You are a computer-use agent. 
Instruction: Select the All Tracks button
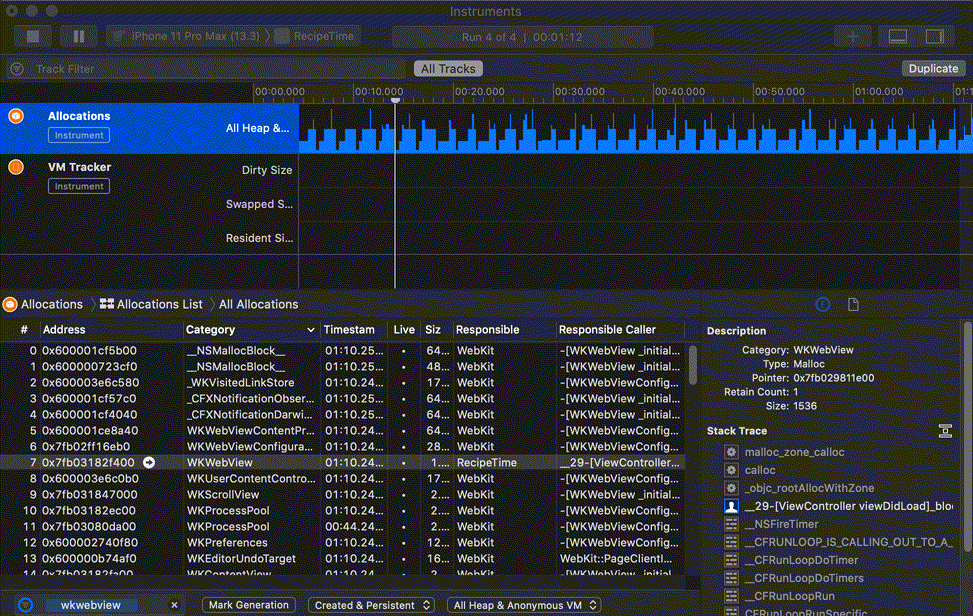pos(448,69)
